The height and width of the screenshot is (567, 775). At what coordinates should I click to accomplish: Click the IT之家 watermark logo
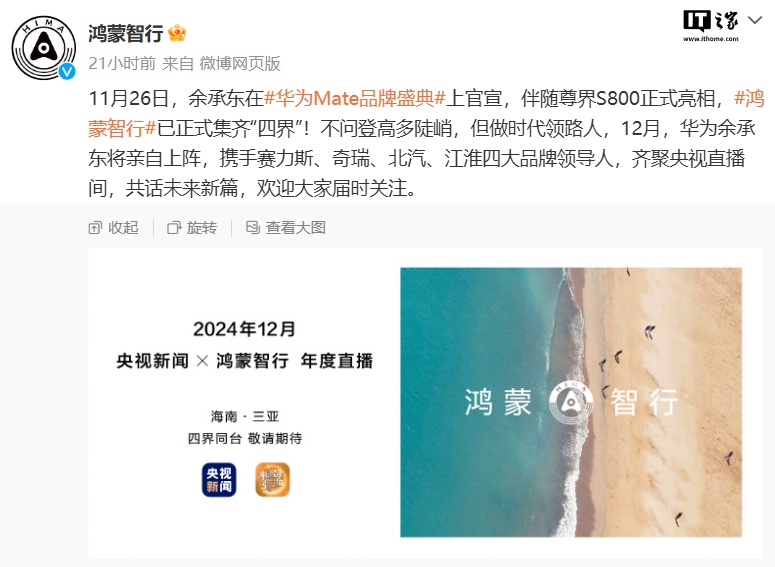pos(711,26)
